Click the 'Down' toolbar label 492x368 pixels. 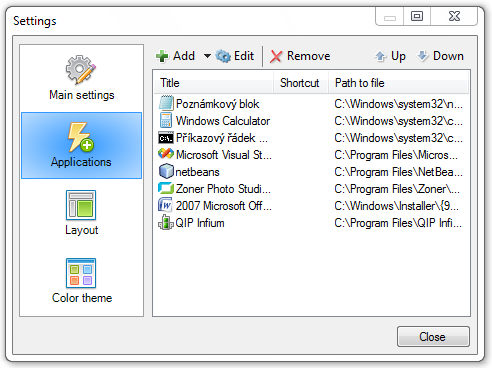click(x=448, y=56)
